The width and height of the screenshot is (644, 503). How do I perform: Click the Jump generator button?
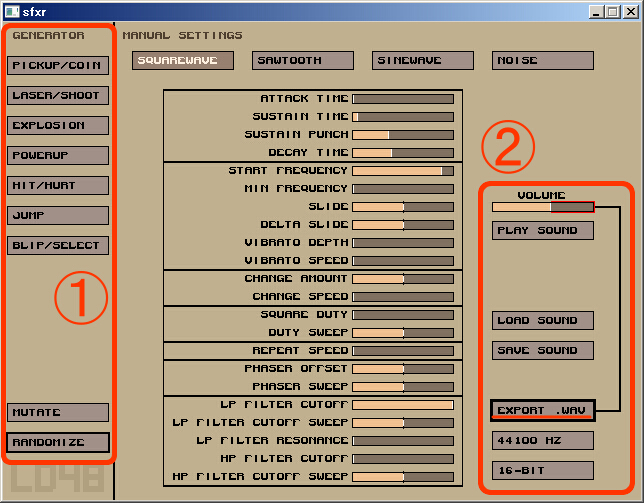point(58,216)
